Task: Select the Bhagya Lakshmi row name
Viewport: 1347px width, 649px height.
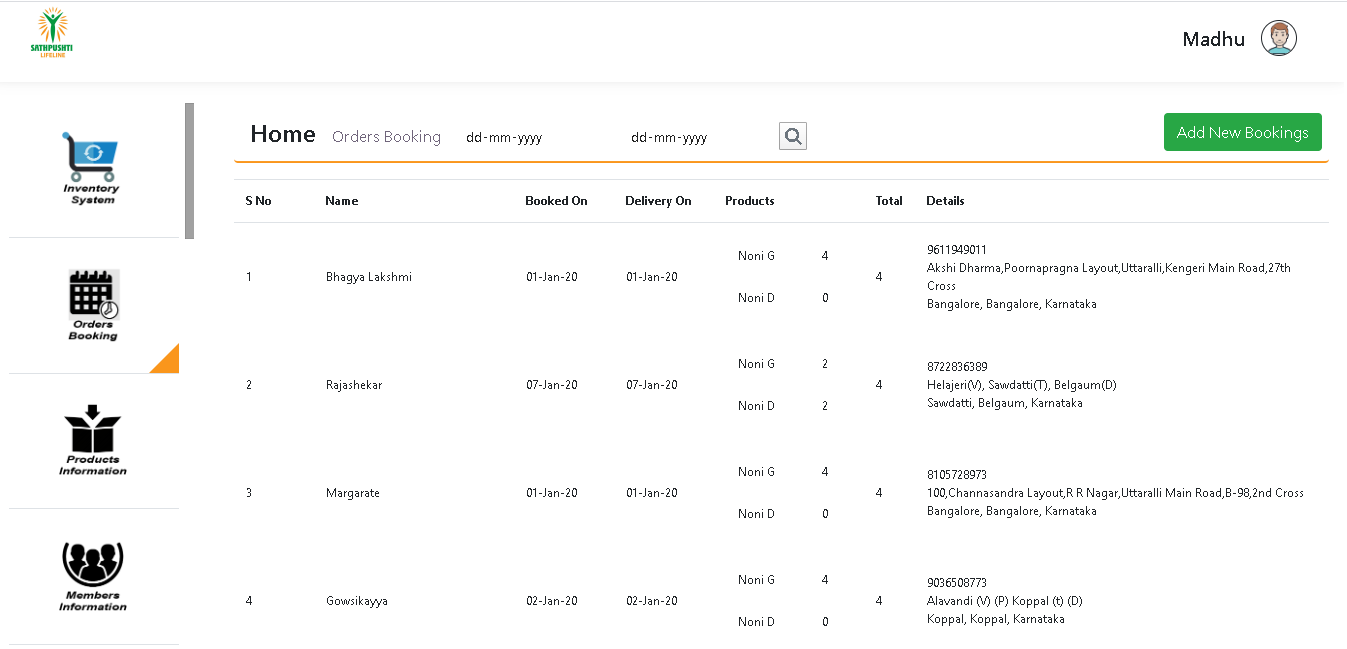Action: tap(368, 277)
